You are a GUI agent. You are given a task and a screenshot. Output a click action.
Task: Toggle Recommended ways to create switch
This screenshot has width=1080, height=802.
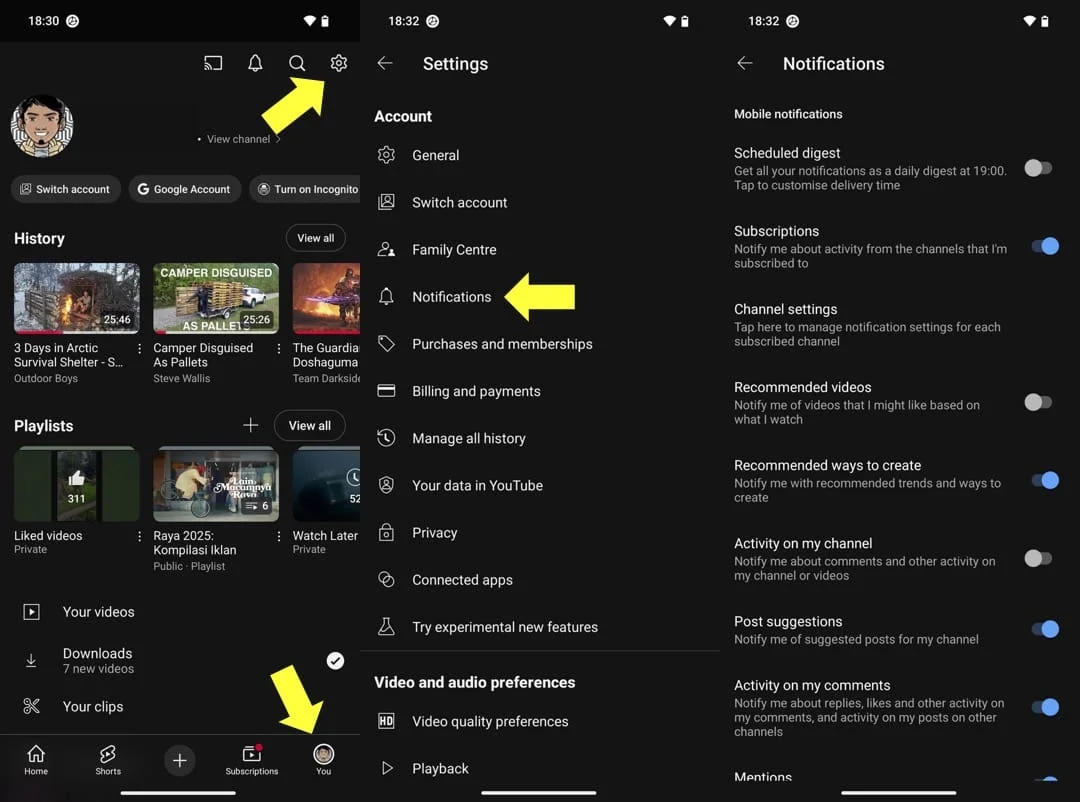pos(1045,480)
